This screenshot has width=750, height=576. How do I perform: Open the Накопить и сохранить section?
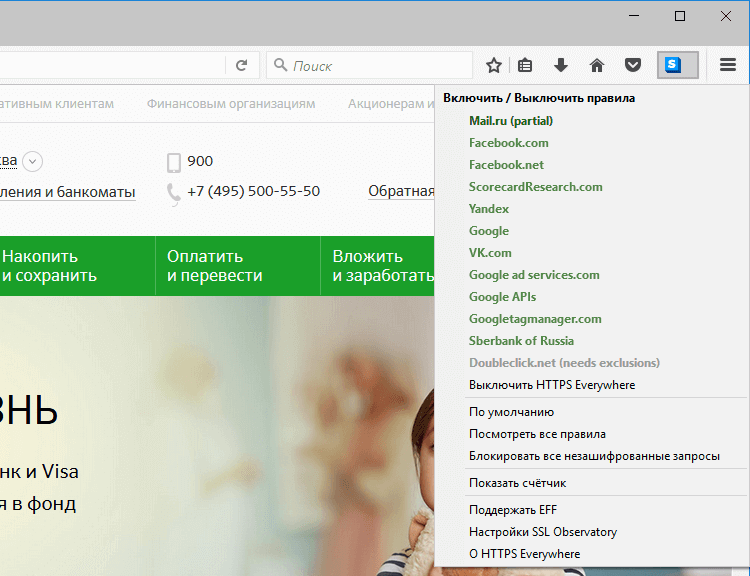77,266
